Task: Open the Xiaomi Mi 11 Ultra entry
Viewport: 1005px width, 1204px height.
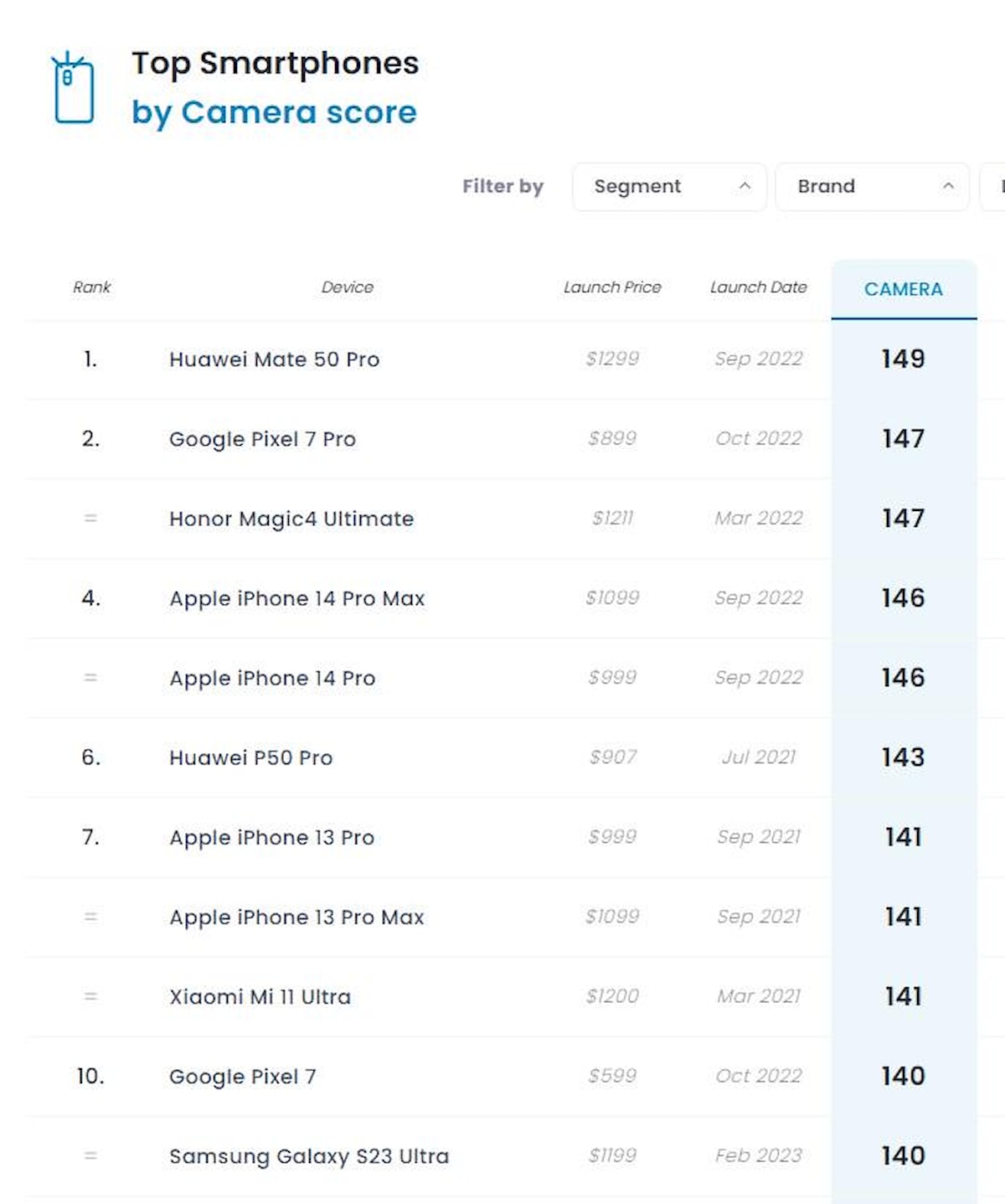Action: point(260,996)
